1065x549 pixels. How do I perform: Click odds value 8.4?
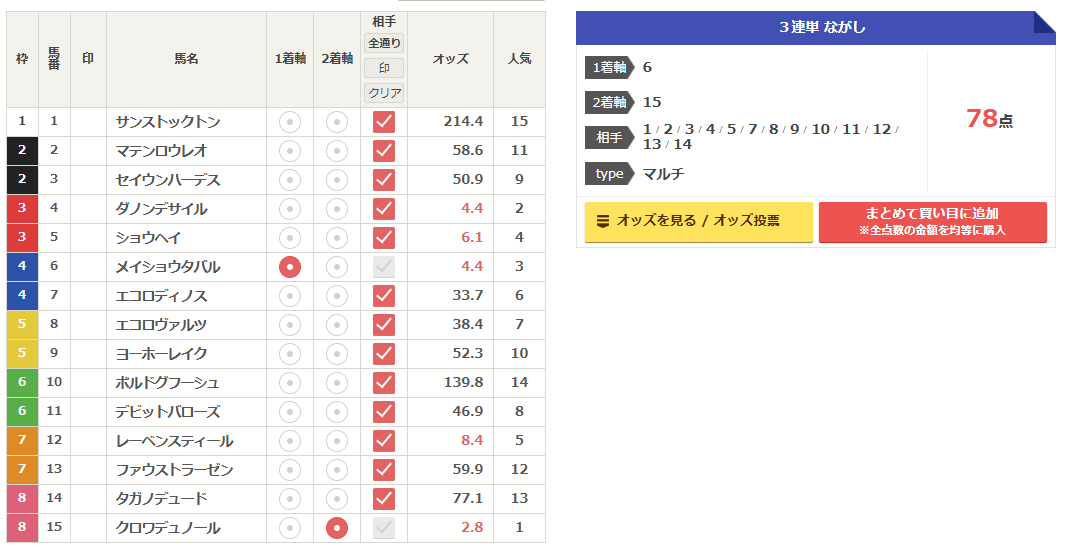(x=472, y=440)
